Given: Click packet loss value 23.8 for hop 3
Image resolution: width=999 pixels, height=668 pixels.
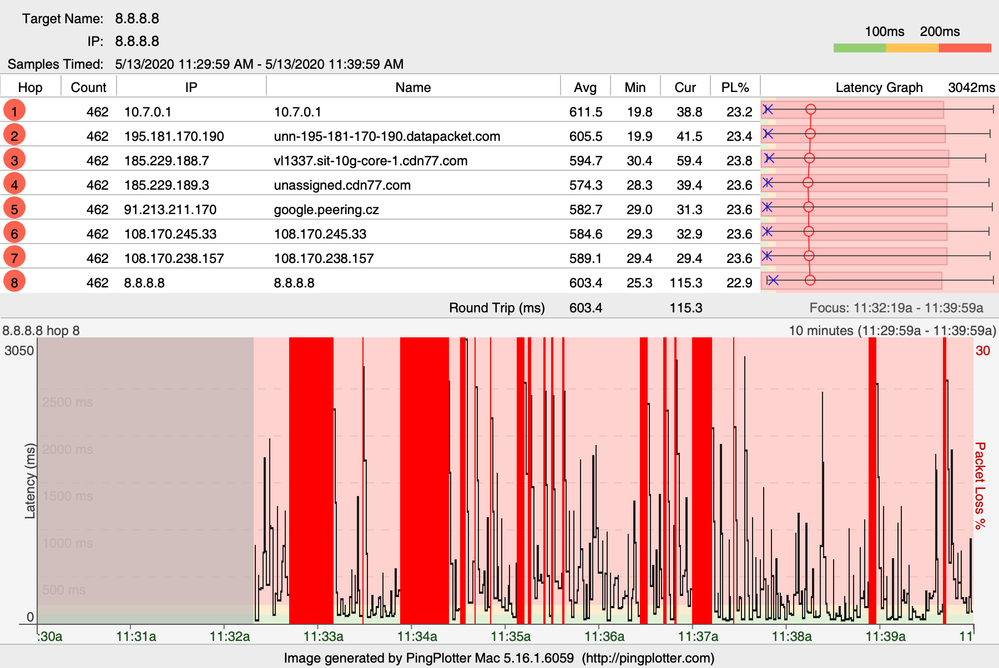Looking at the screenshot, I should pos(739,161).
